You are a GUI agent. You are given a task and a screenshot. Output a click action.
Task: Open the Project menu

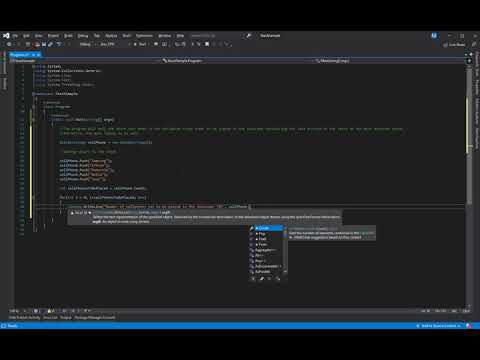click(x=53, y=36)
